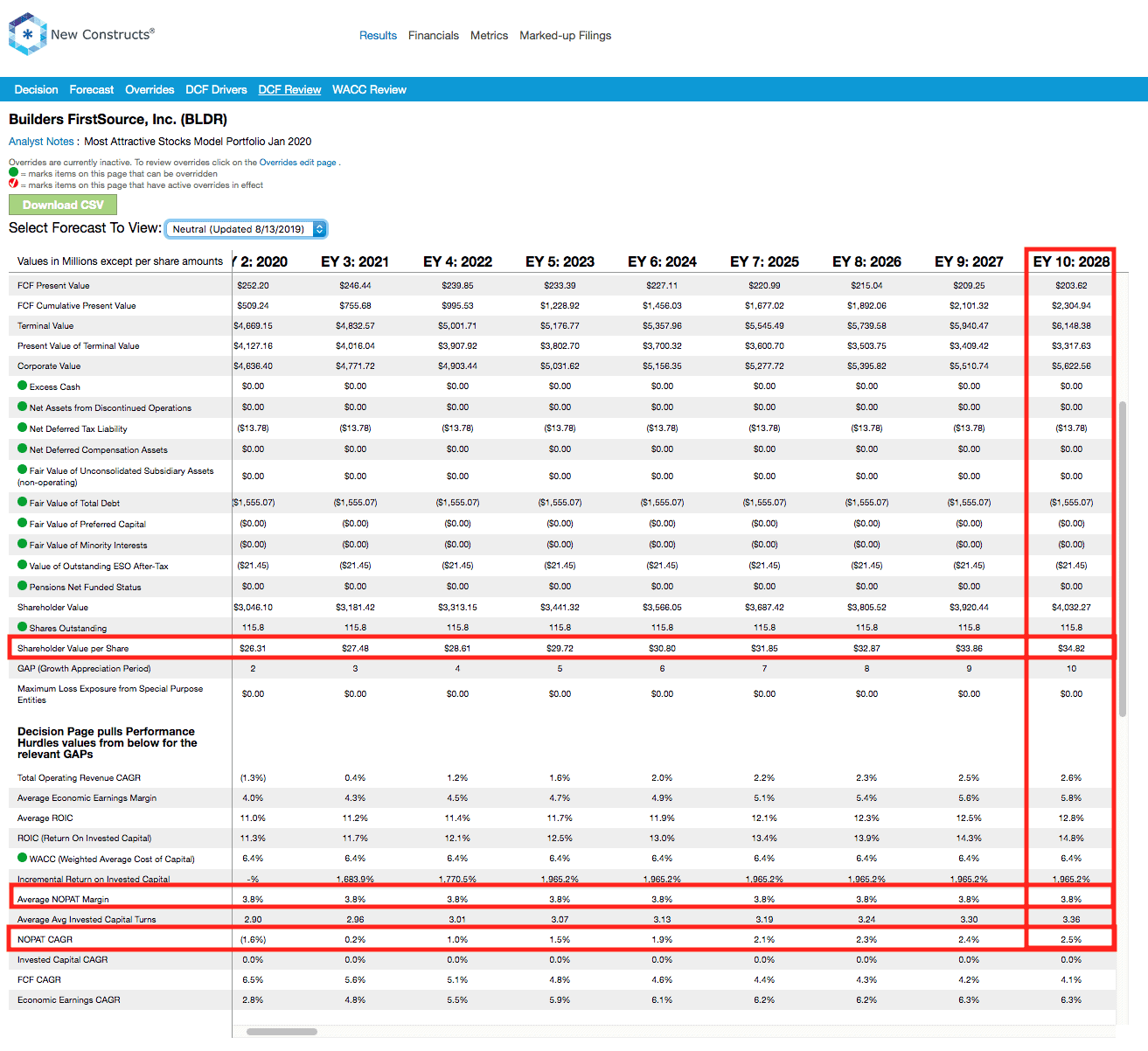1148x1051 pixels.
Task: Click green dot beside Net Deferred Compensation Assets
Action: tap(23, 449)
